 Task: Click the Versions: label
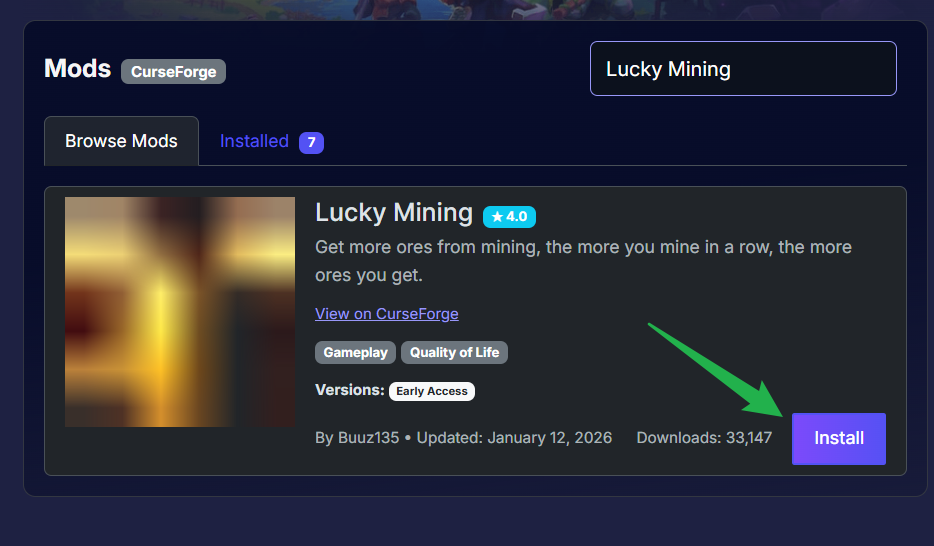click(x=350, y=390)
